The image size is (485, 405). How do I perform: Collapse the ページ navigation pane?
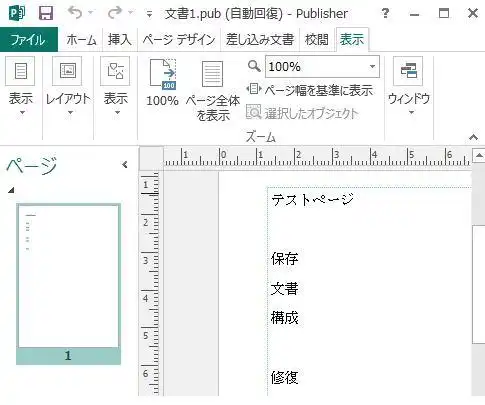125,164
